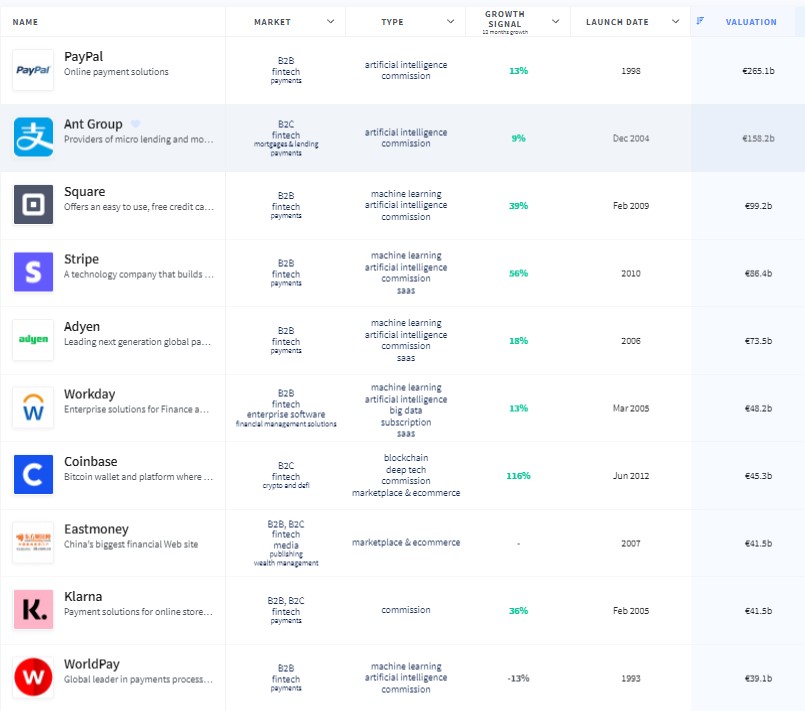Click the Klarna pink K logo
The image size is (805, 711).
point(33,609)
